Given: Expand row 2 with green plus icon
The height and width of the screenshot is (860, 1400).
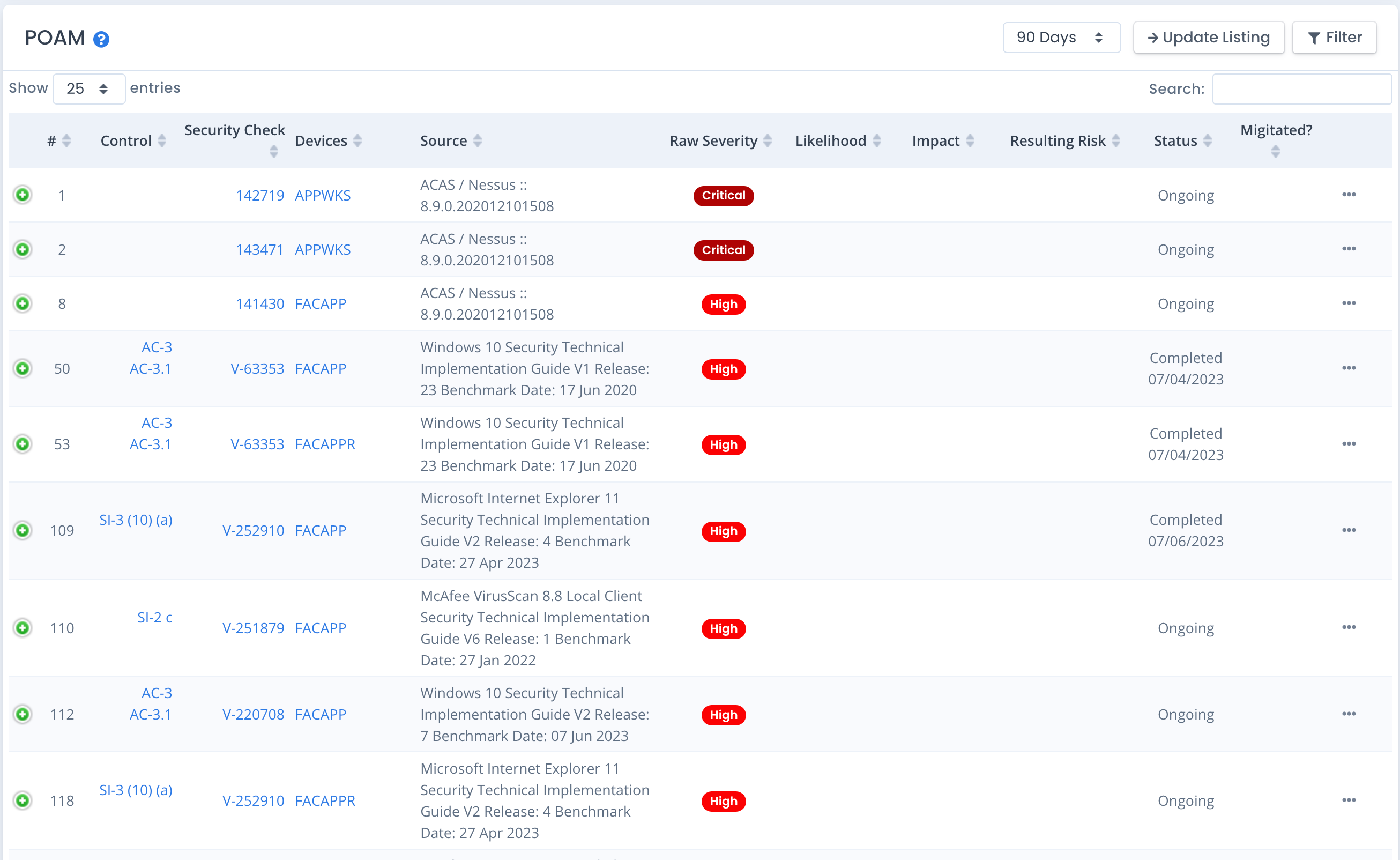Looking at the screenshot, I should [x=23, y=250].
